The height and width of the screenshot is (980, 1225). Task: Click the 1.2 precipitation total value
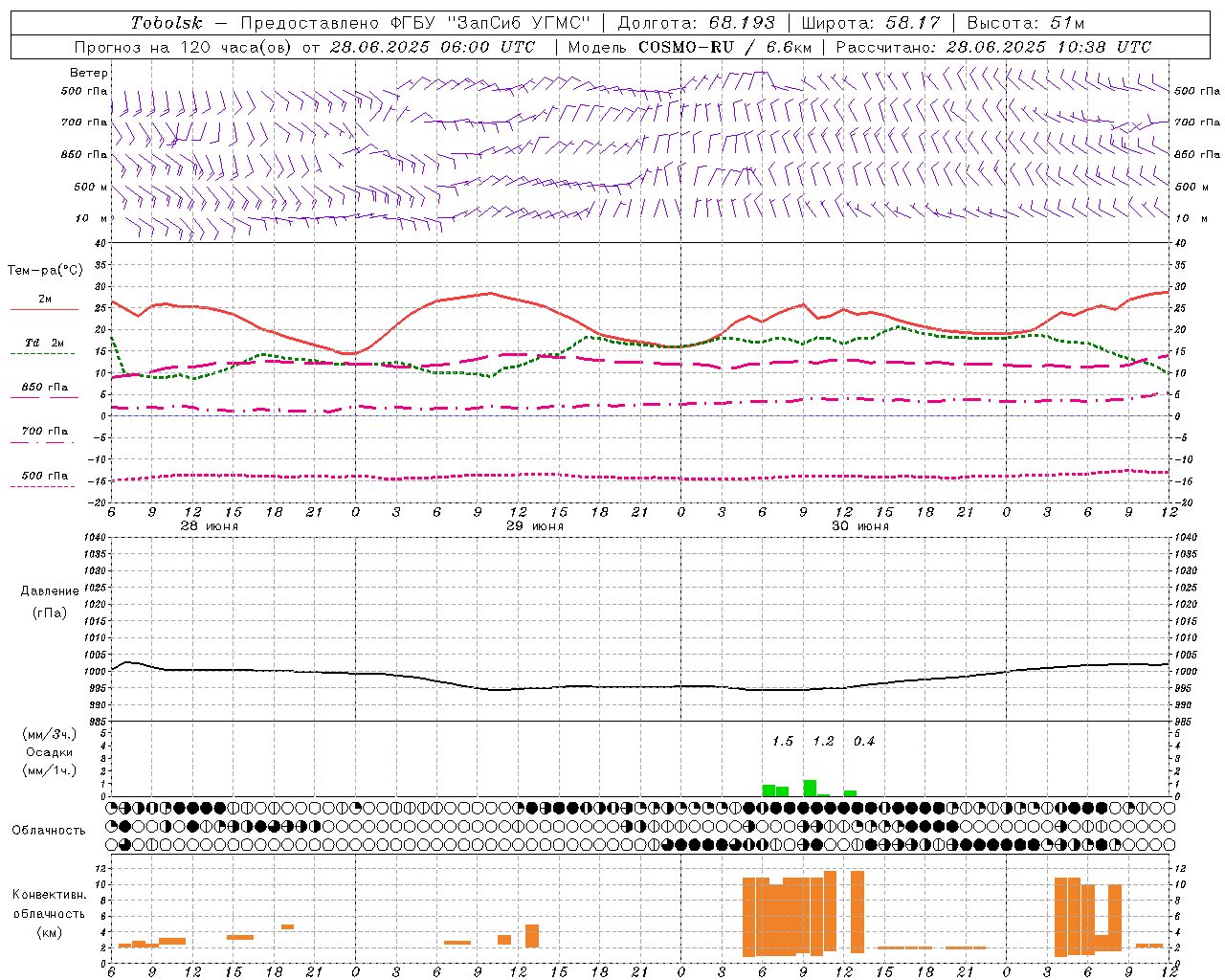pos(823,742)
